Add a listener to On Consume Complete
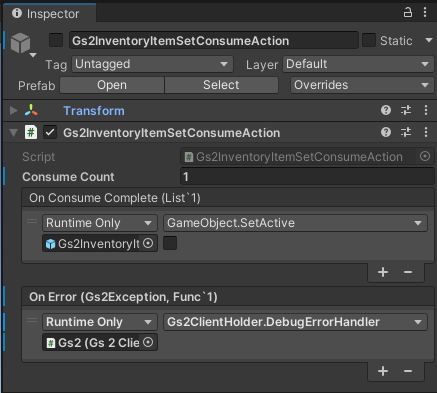 383,272
